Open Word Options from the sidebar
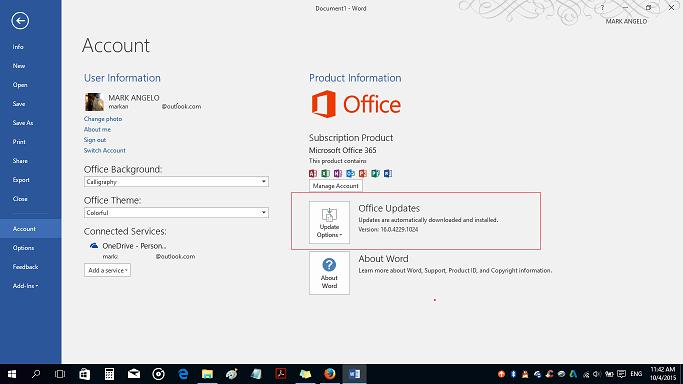This screenshot has width=683, height=384. point(23,248)
